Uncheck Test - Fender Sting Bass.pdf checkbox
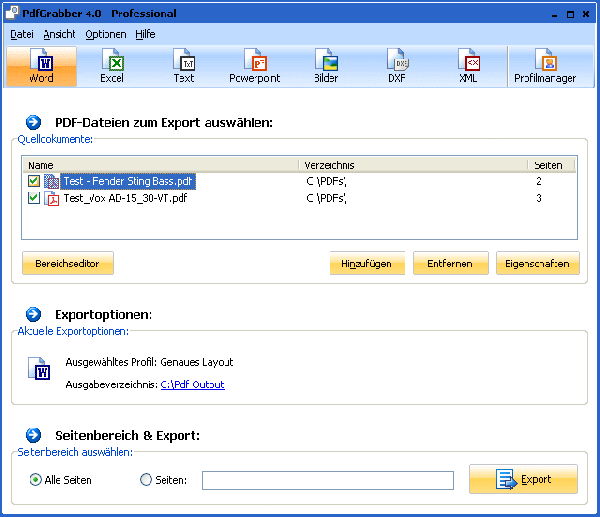This screenshot has width=600, height=517. point(34,181)
